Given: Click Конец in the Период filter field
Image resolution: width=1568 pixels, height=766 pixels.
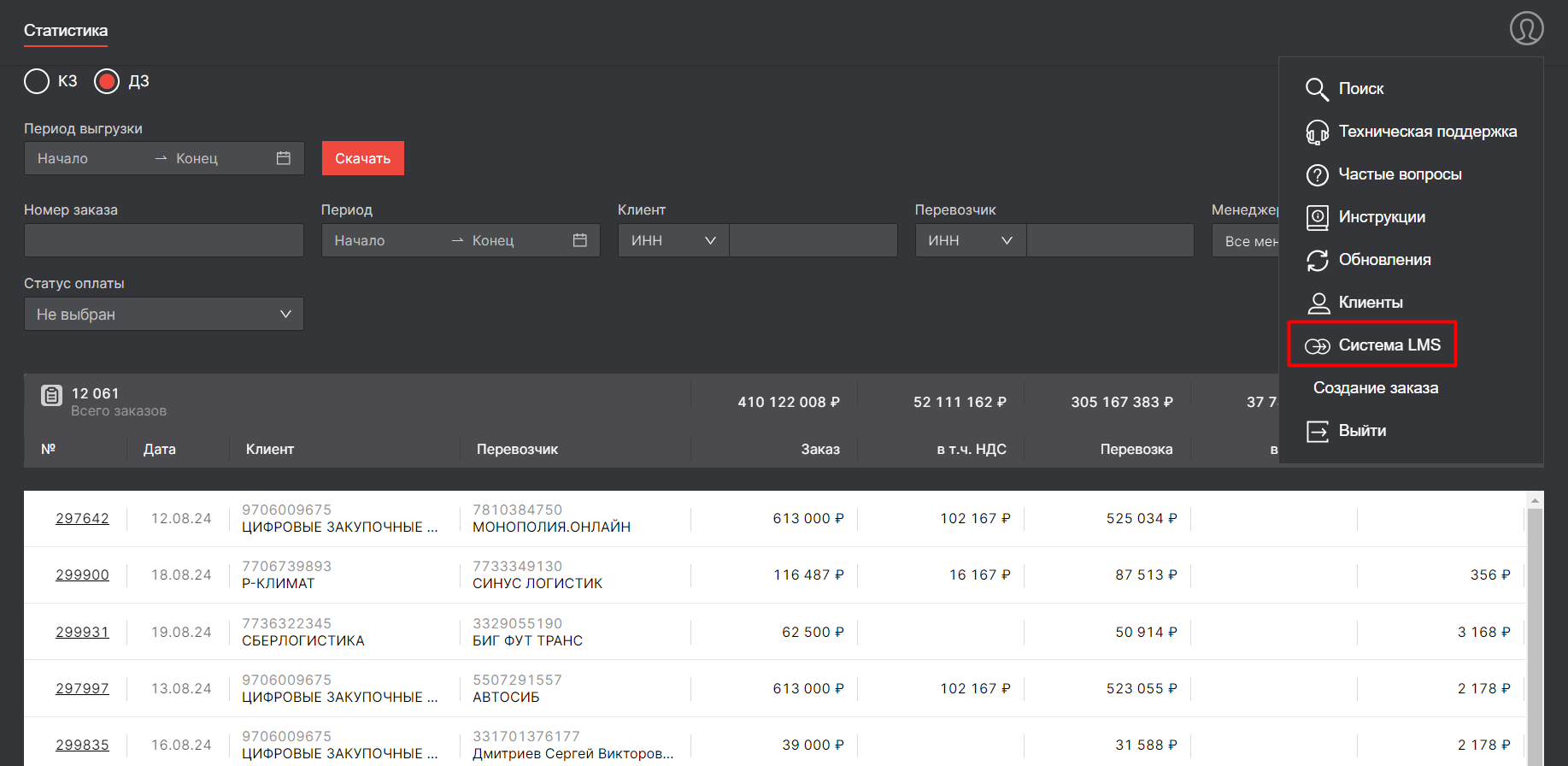Looking at the screenshot, I should (493, 240).
